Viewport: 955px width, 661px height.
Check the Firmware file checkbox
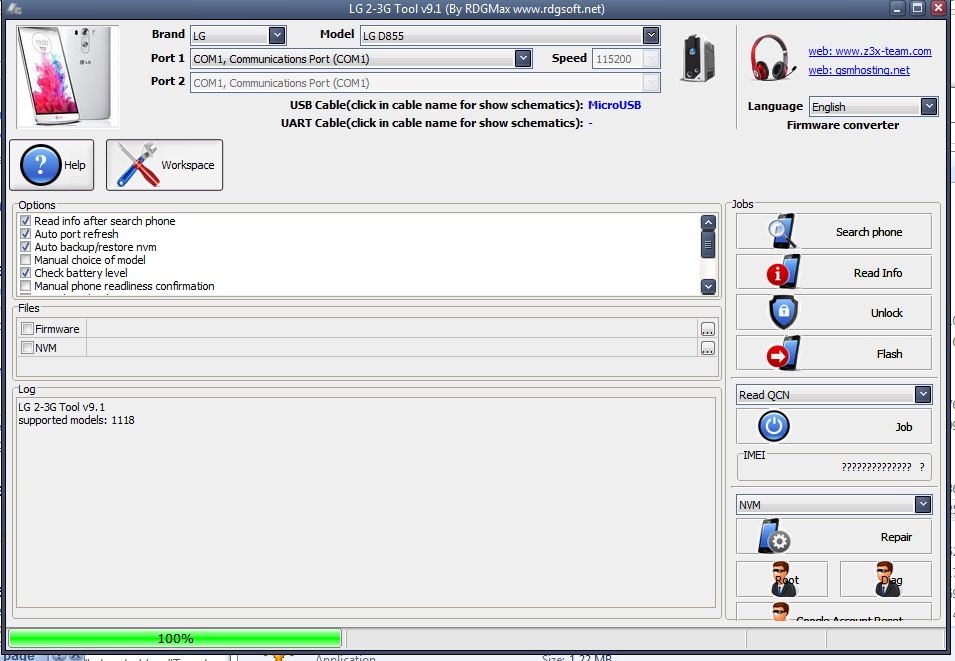pyautogui.click(x=27, y=328)
